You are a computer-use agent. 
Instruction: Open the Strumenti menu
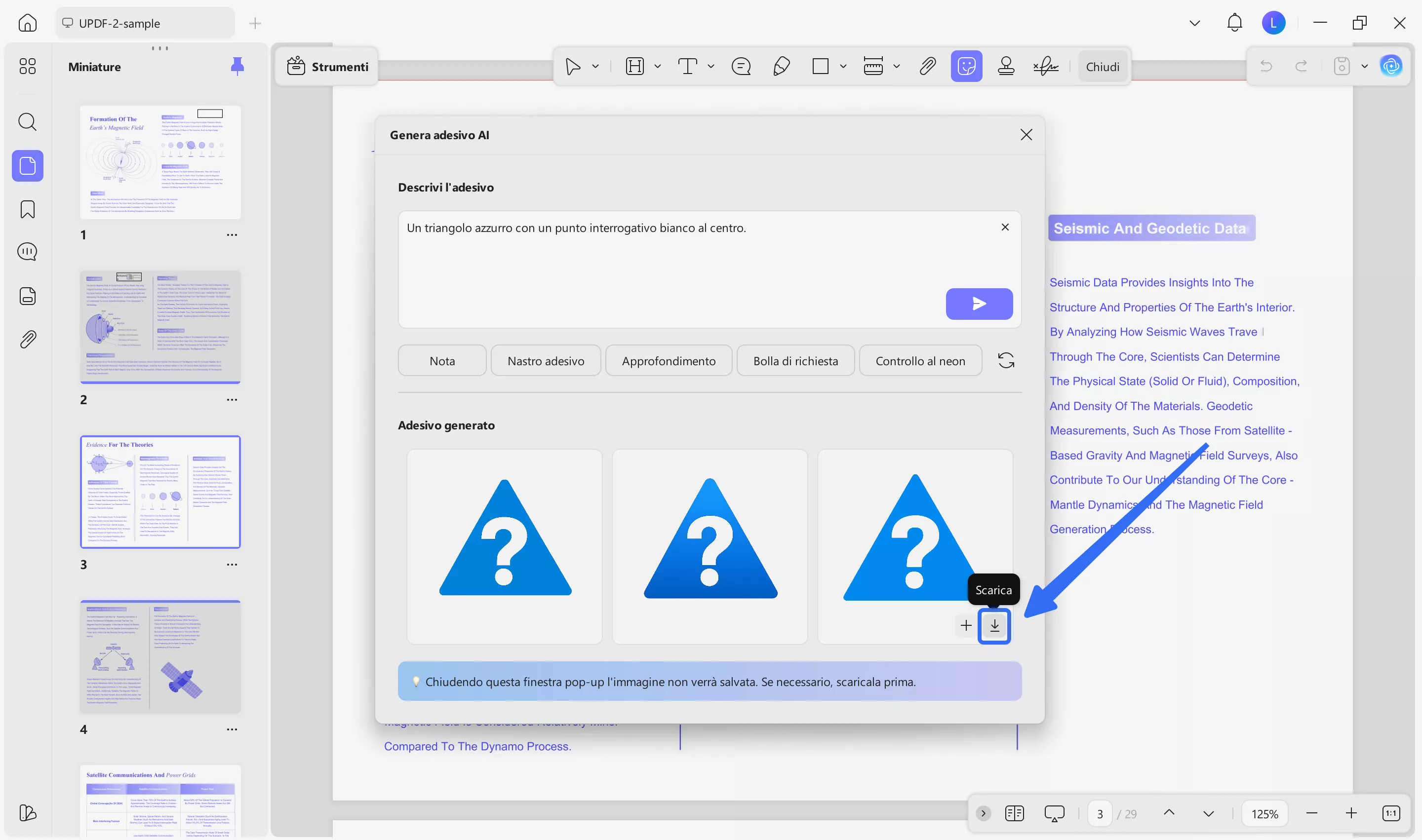[x=327, y=67]
